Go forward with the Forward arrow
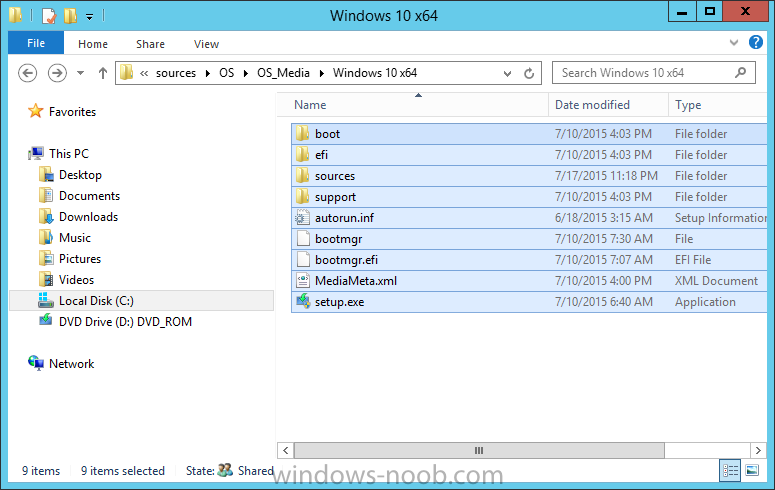Viewport: 775px width, 490px height. pos(57,73)
